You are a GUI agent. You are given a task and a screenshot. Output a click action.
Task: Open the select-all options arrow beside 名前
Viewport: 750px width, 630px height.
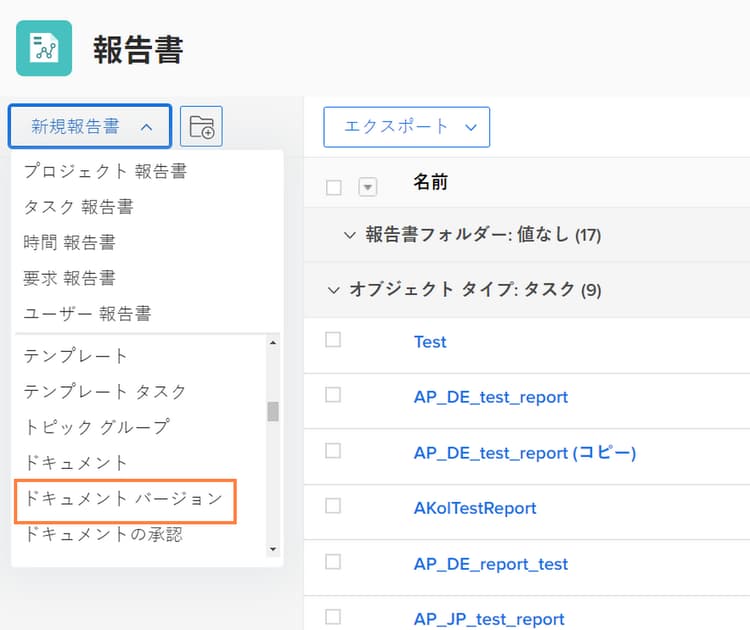(x=368, y=187)
